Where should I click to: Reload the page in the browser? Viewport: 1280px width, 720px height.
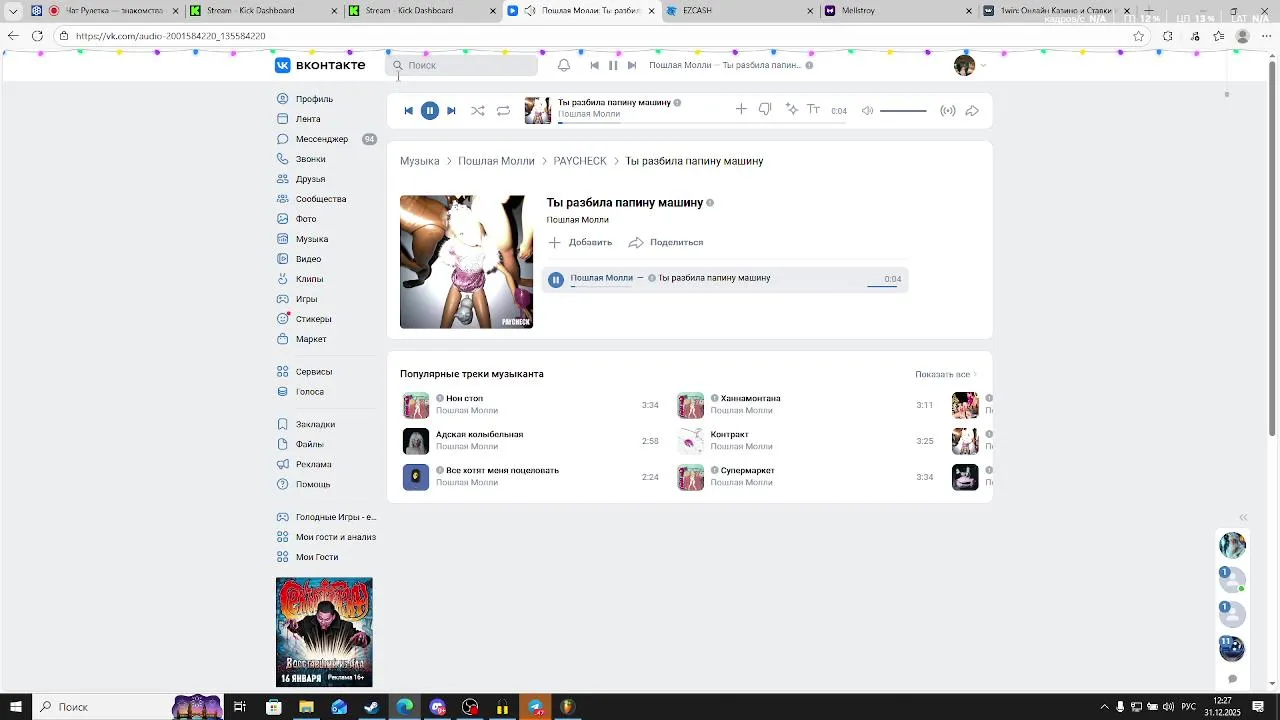[x=37, y=36]
